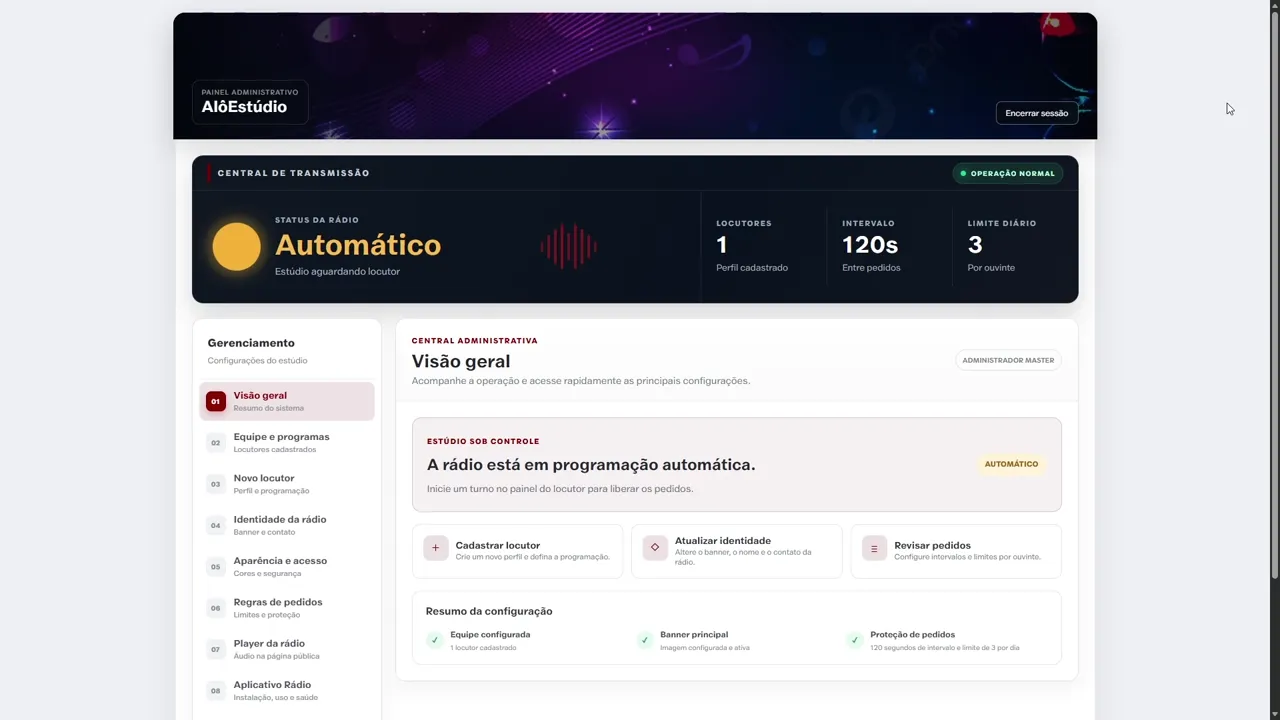1280x720 pixels.
Task: Click the Proteção de pedidos summary label
Action: (x=913, y=635)
